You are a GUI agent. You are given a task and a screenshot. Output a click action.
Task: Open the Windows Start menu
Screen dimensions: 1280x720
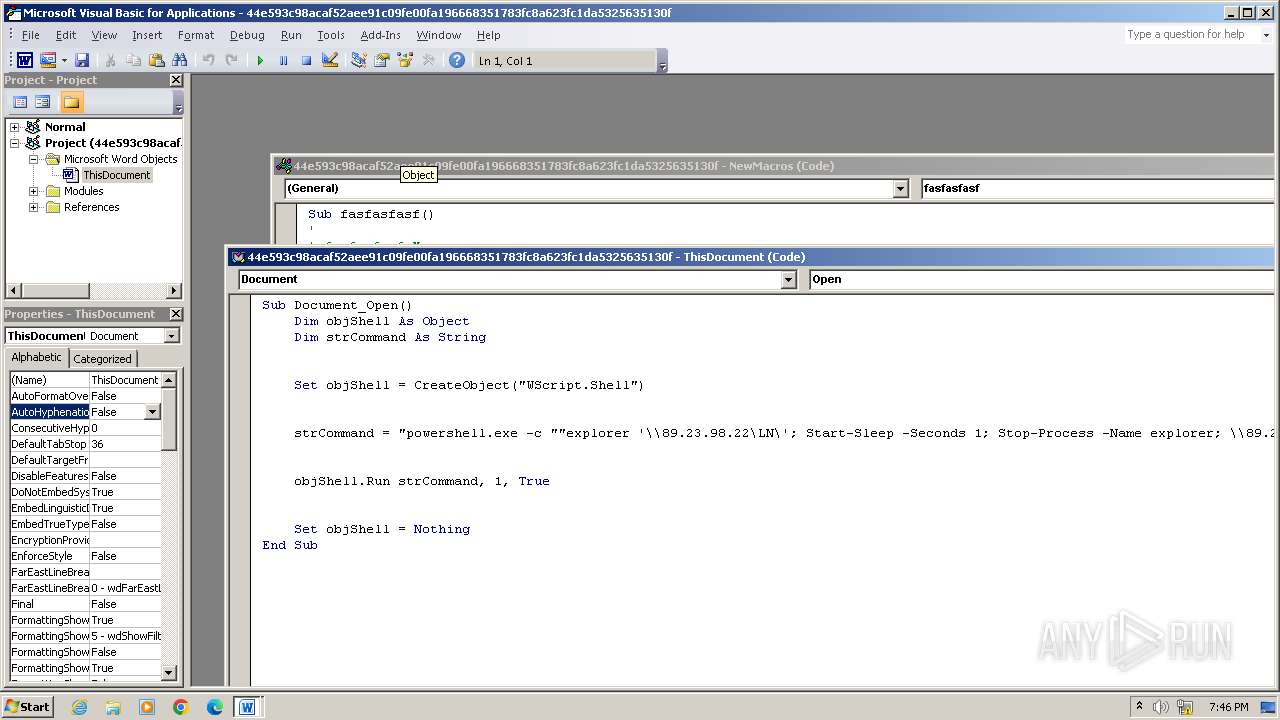[x=28, y=706]
